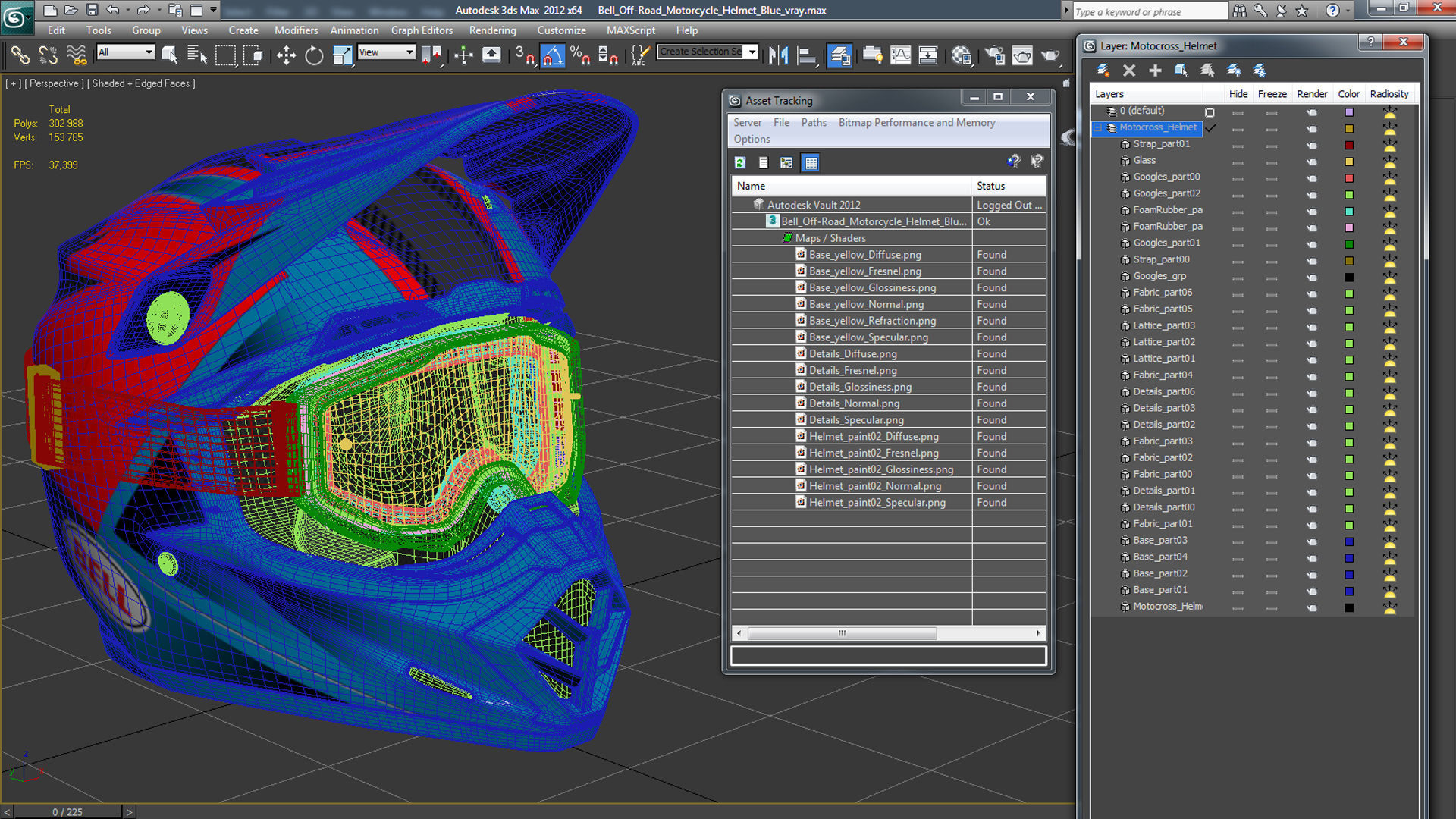The image size is (1456, 819).
Task: Open Edit Named Selection Sets
Action: pyautogui.click(x=640, y=55)
